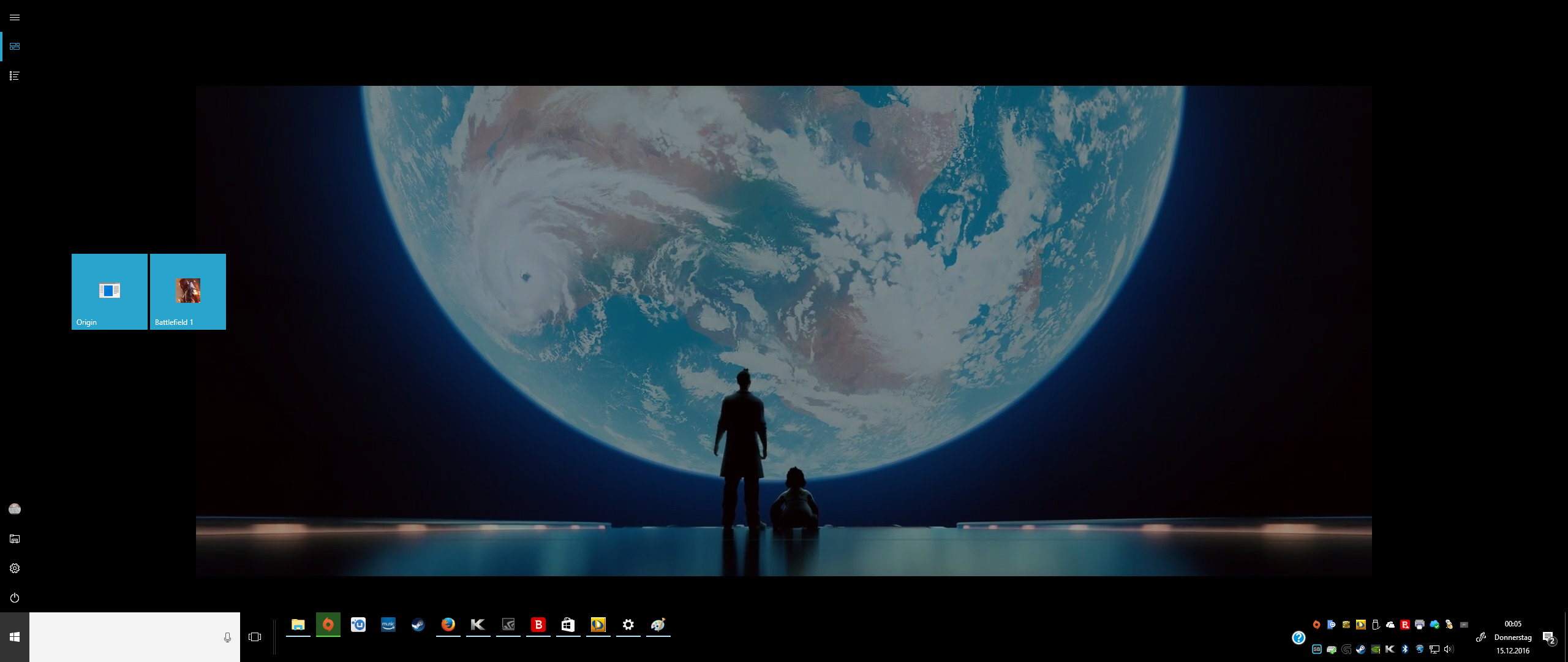Open Amazon Music taskbar icon
This screenshot has width=1568, height=662.
click(388, 625)
